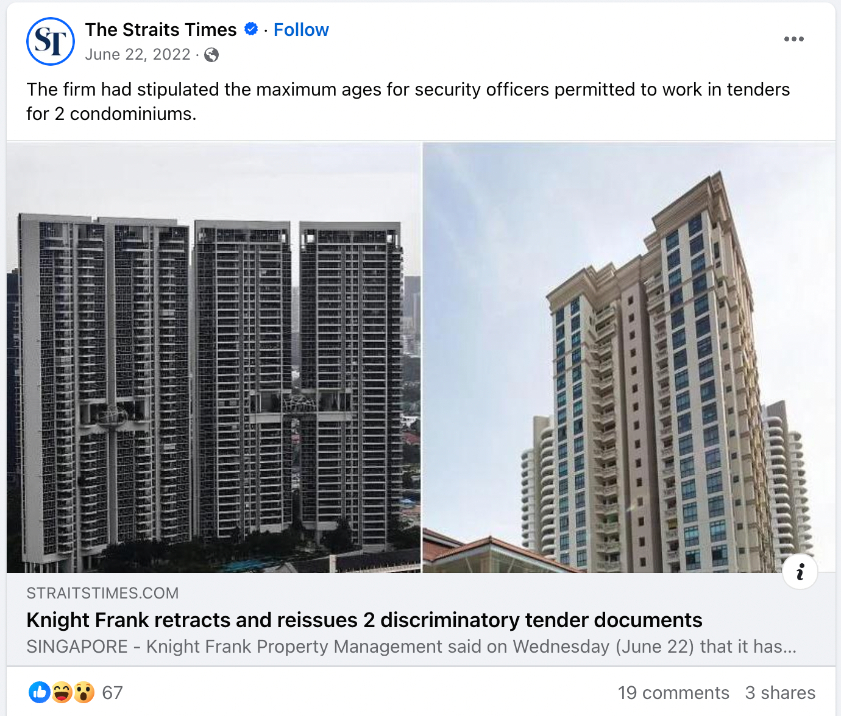This screenshot has width=841, height=716.
Task: Open The Straits Times profile logo
Action: [x=50, y=41]
